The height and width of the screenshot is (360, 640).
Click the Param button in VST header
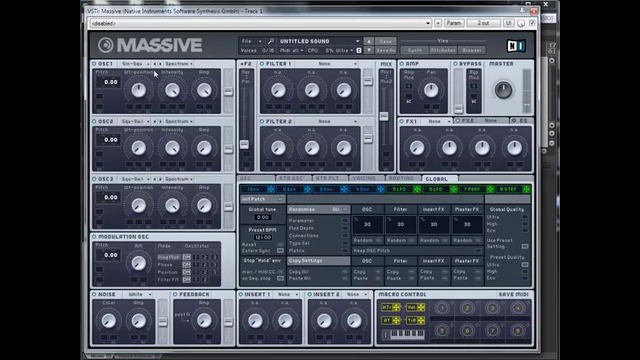(x=453, y=23)
